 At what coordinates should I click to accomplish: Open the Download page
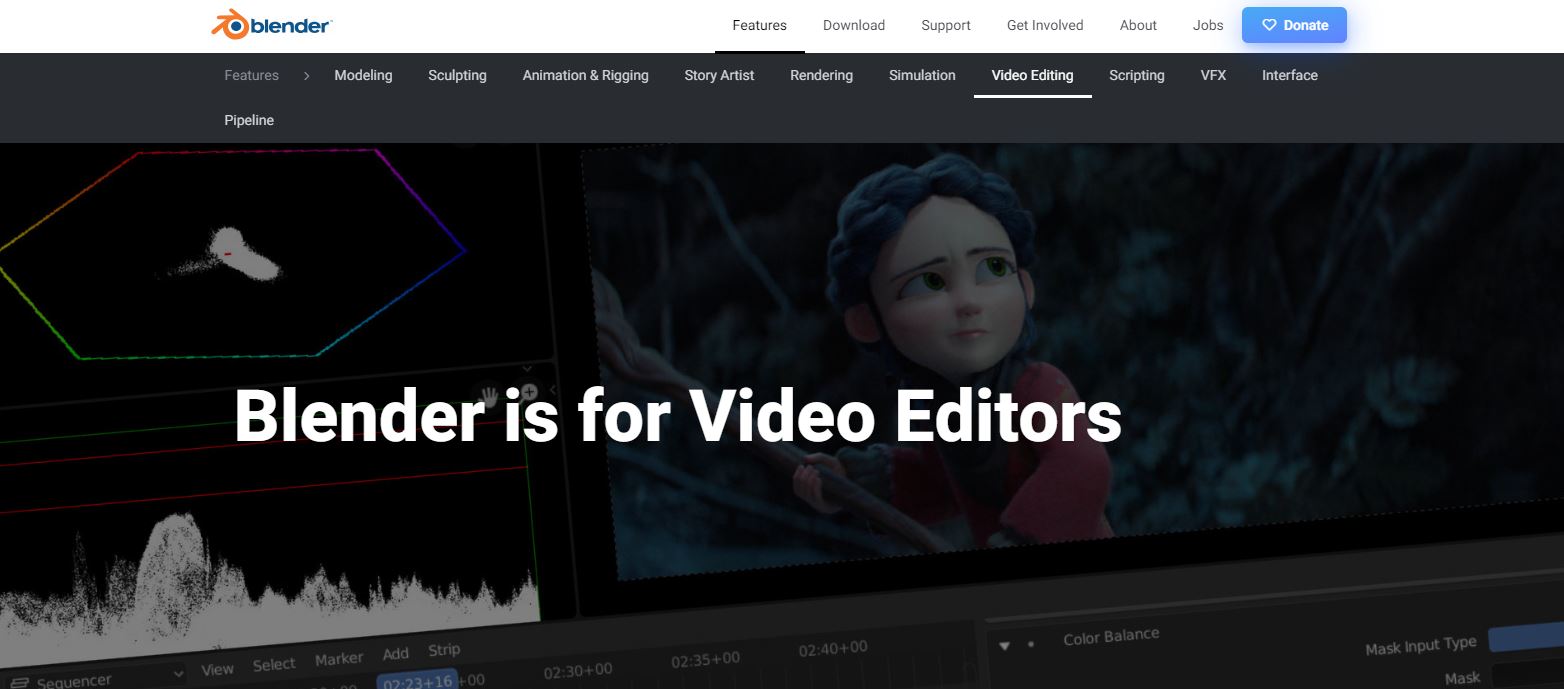coord(853,25)
